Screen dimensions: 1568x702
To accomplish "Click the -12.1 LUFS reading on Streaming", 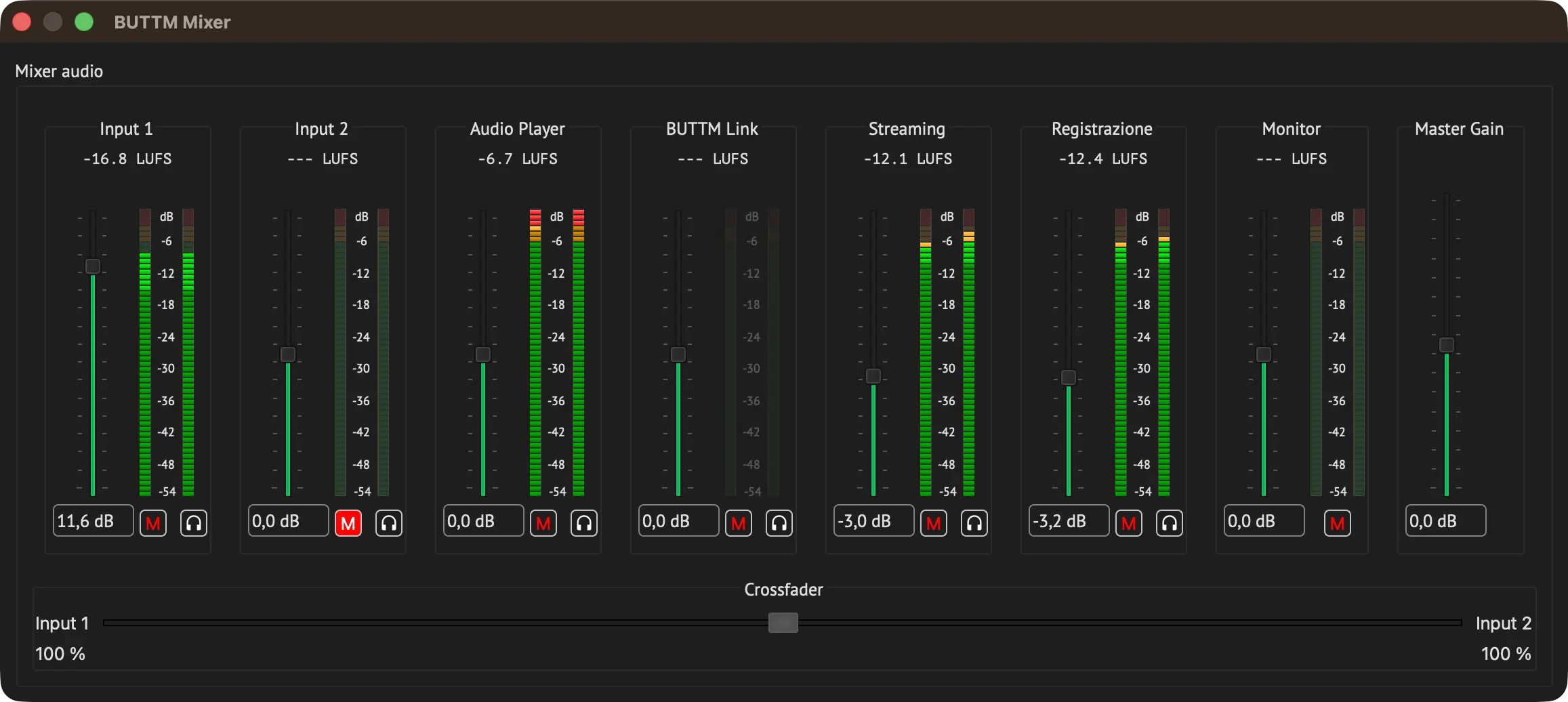I will pos(908,159).
